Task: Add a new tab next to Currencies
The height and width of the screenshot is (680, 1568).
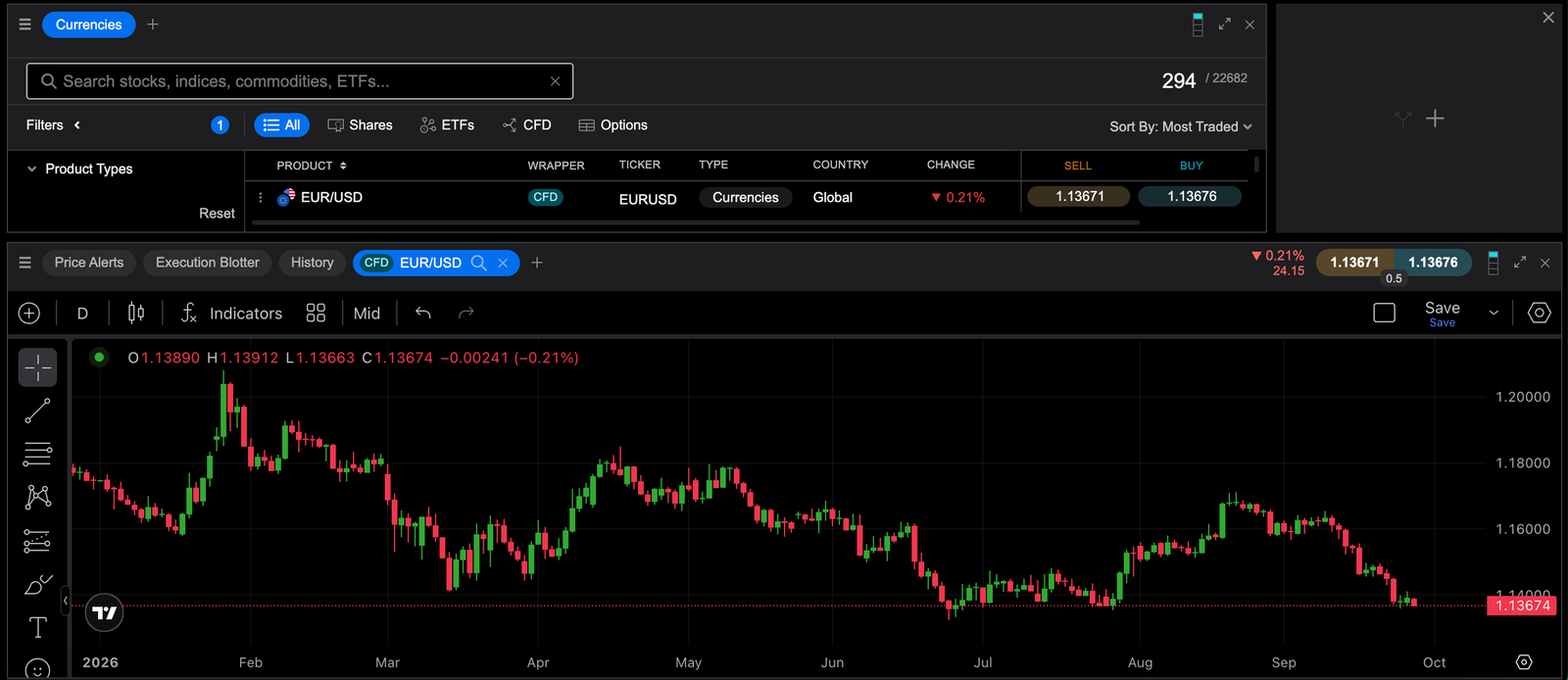Action: coord(153,24)
